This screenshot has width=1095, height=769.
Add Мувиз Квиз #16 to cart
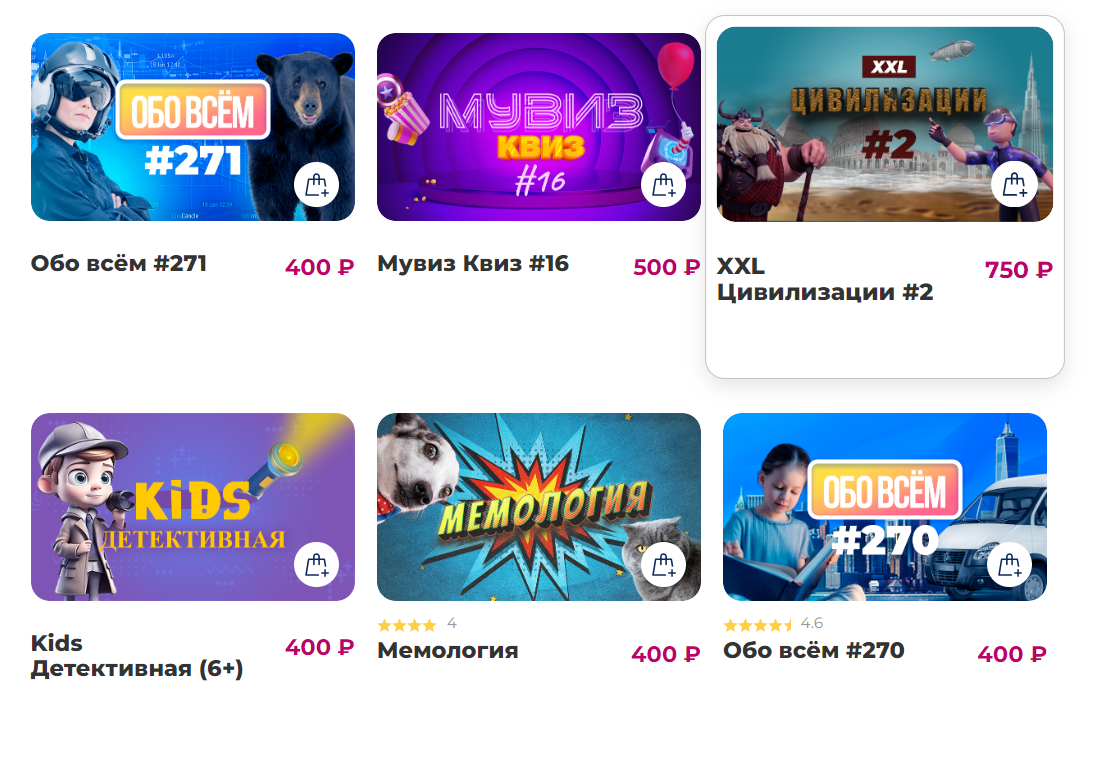tap(663, 185)
